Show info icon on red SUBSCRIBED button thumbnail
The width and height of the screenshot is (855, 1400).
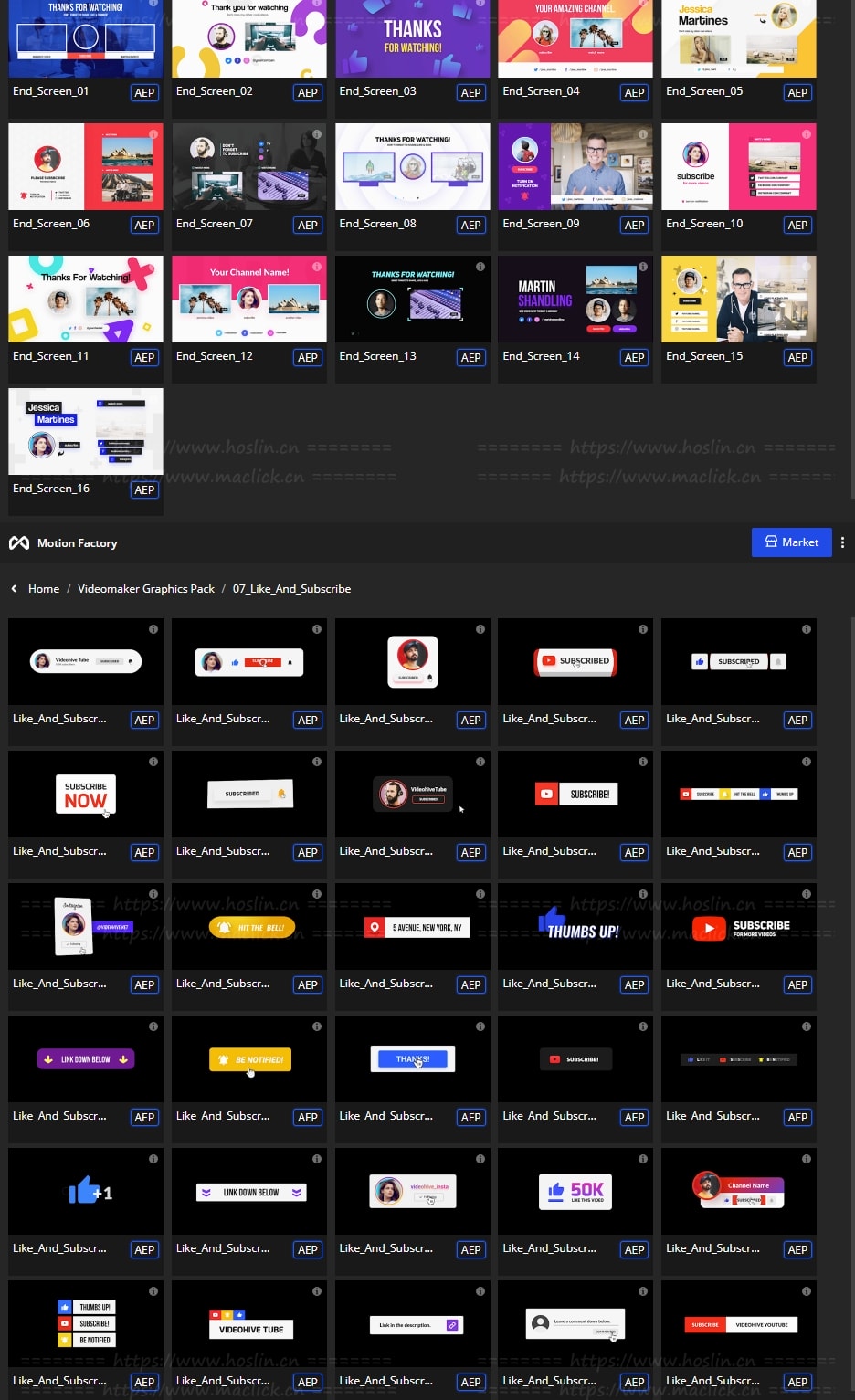pyautogui.click(x=643, y=628)
